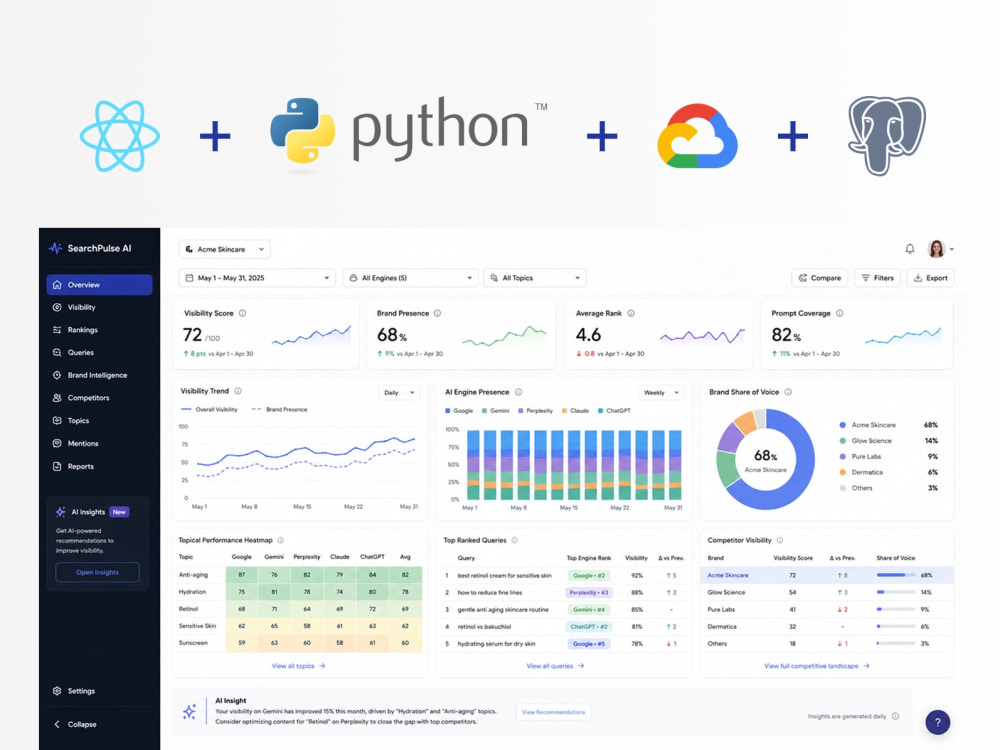Click the Filters button
This screenshot has width=1000, height=750.
click(878, 278)
